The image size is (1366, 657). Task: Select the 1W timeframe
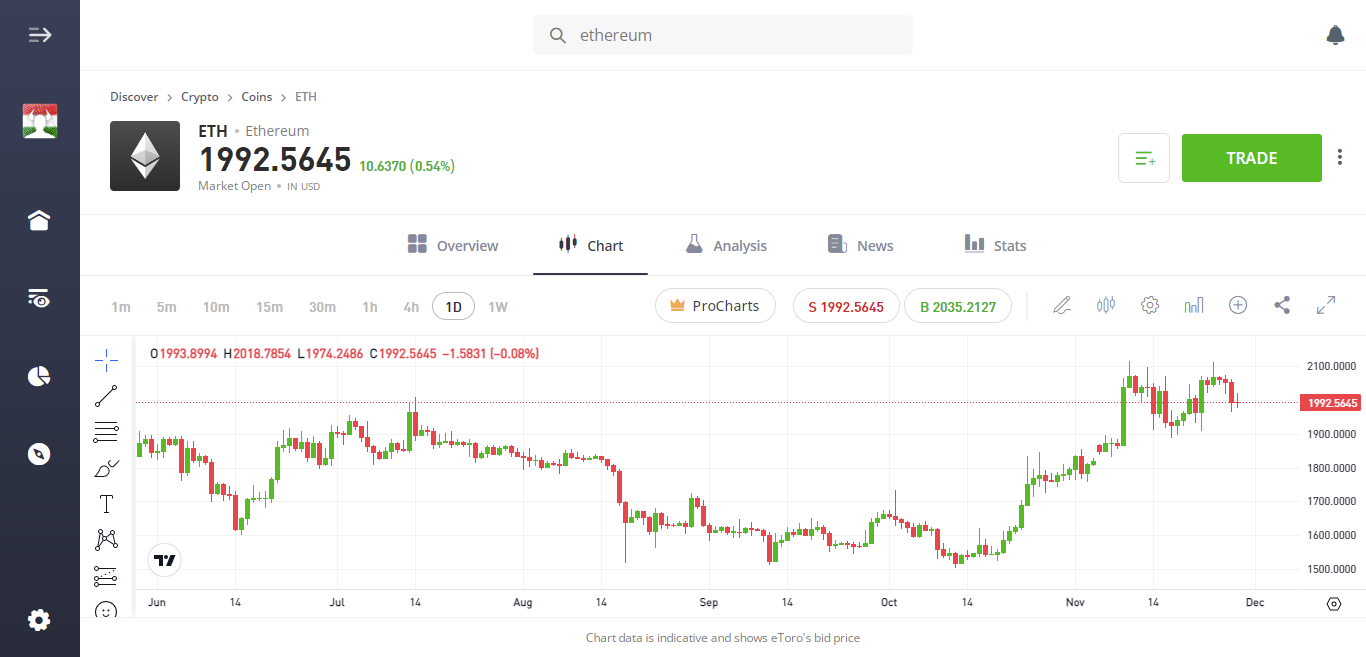point(497,306)
